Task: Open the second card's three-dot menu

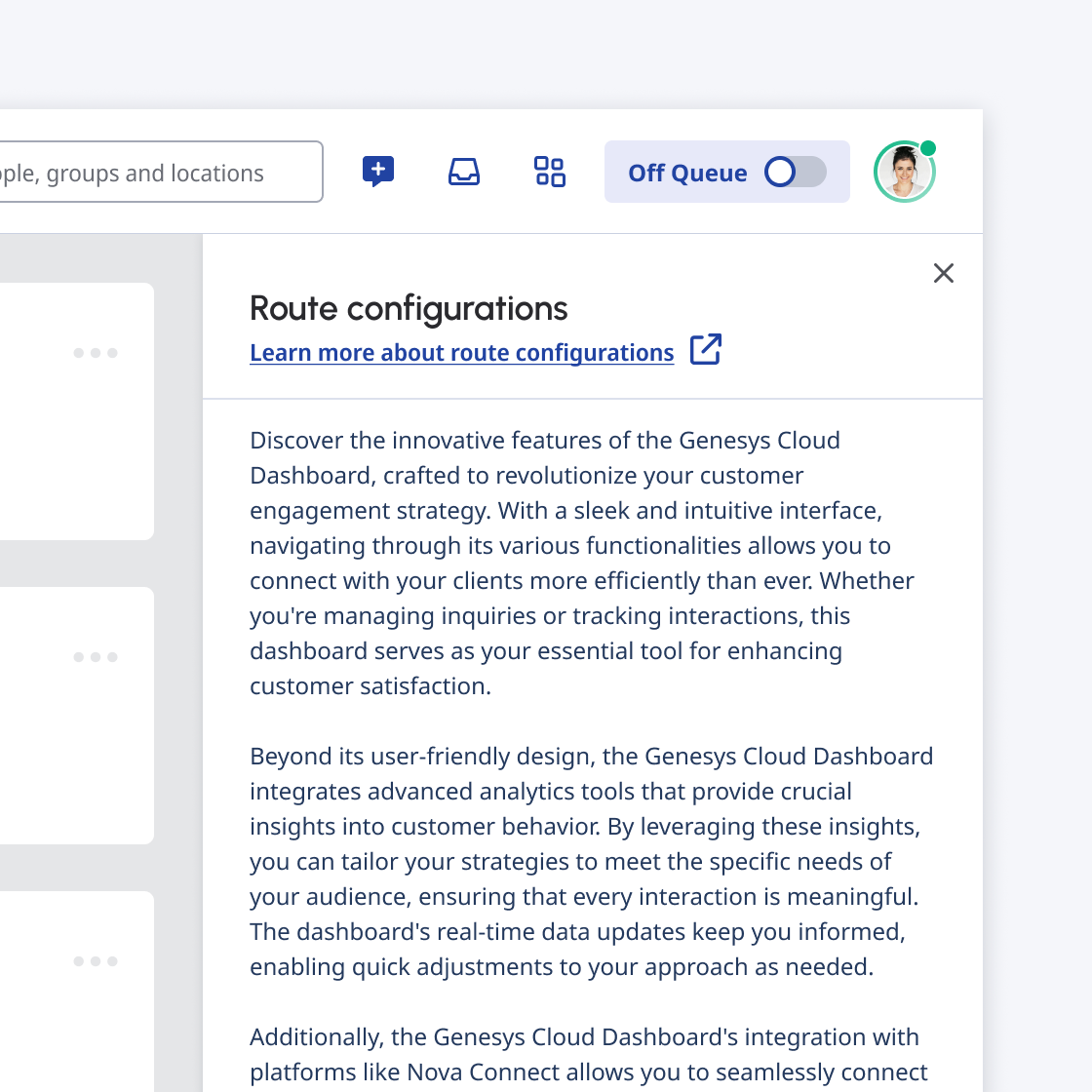Action: pyautogui.click(x=96, y=657)
